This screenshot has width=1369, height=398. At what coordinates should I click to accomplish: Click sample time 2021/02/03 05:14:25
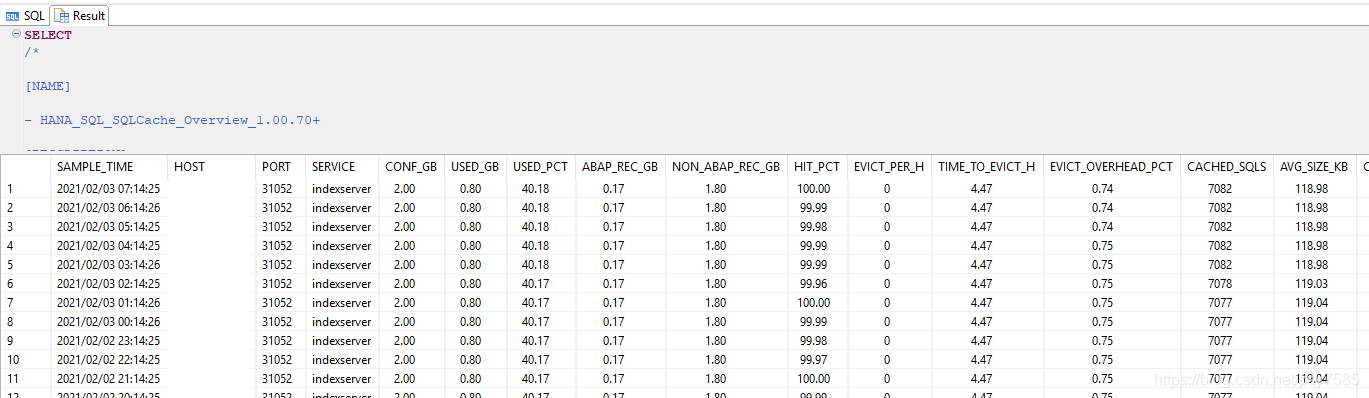[x=108, y=226]
